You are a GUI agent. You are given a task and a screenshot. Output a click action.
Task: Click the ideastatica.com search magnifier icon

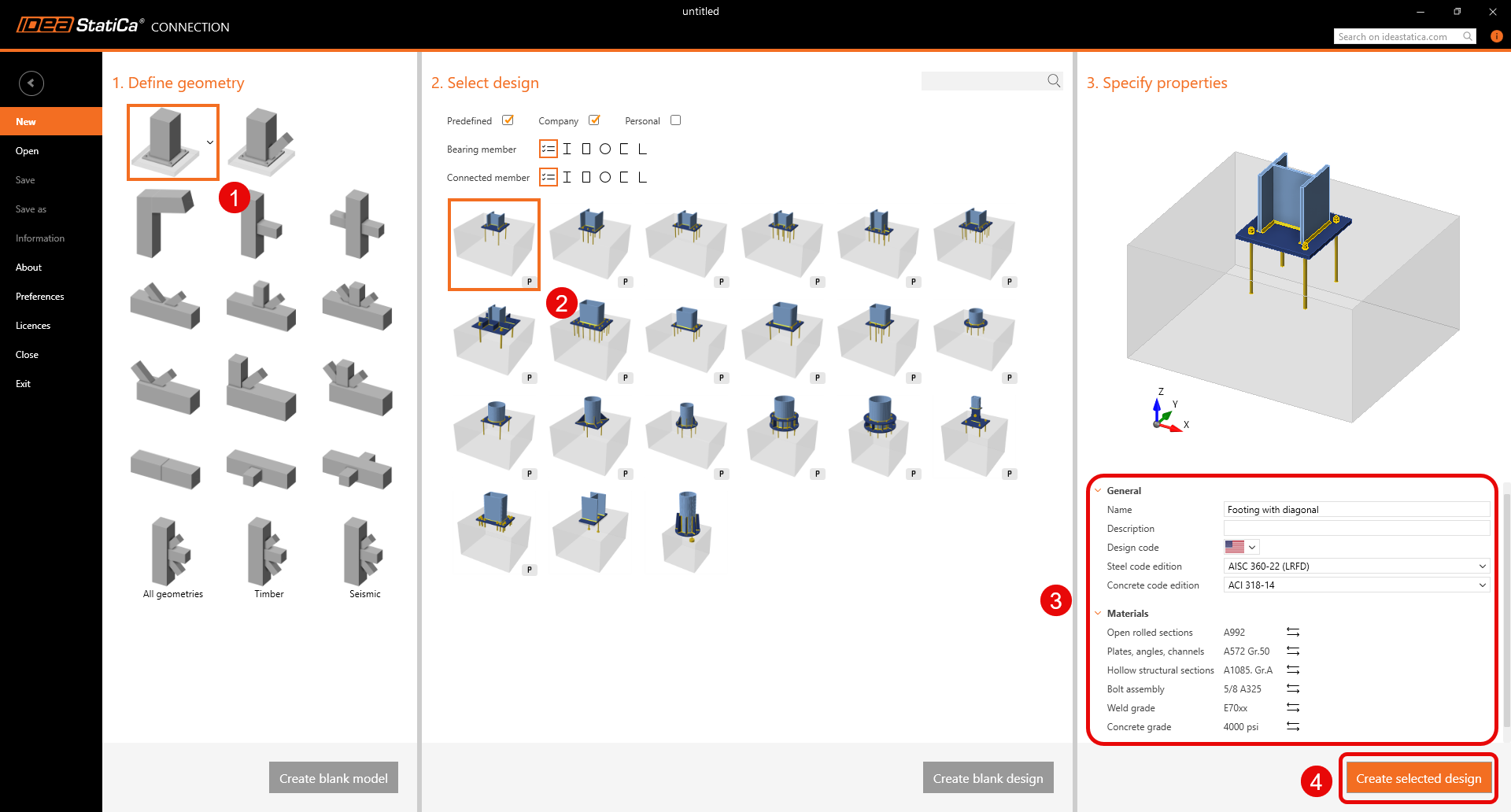coord(1468,36)
